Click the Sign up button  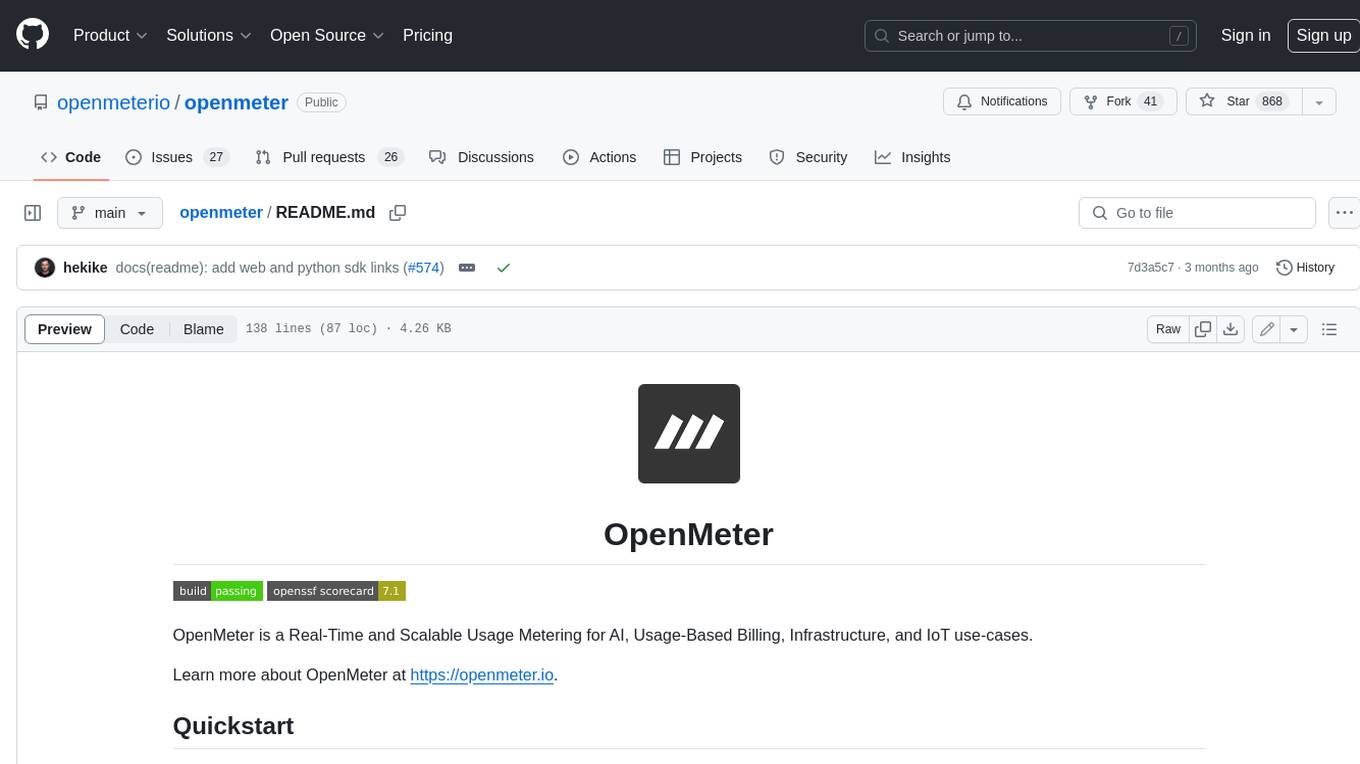[x=1323, y=35]
